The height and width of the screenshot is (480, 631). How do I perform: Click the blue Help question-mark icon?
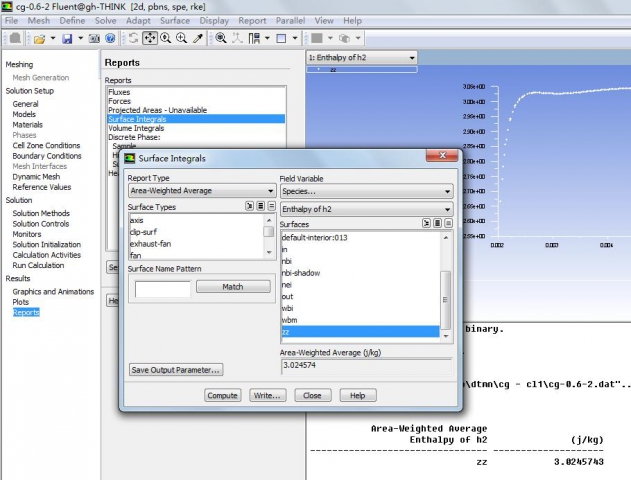(111, 38)
